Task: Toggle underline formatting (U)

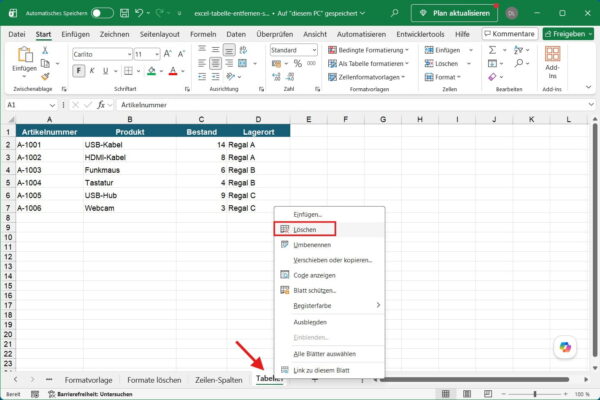Action: (106, 71)
